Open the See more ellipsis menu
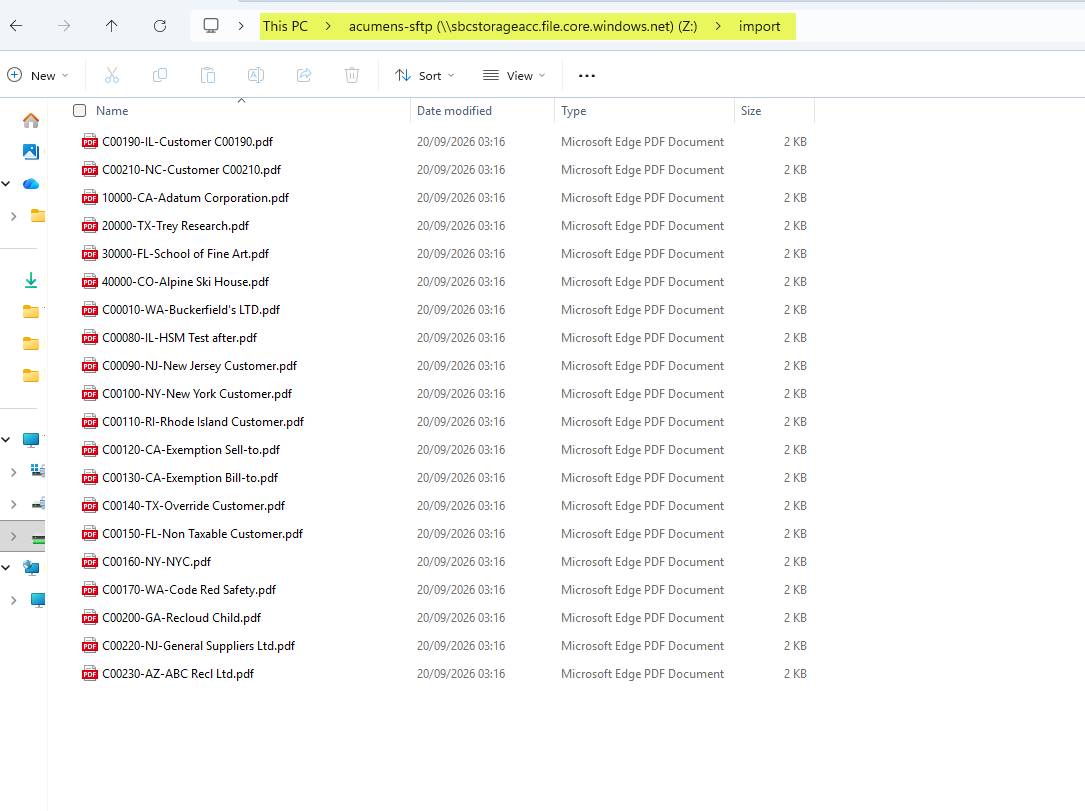The height and width of the screenshot is (811, 1085). pyautogui.click(x=587, y=75)
